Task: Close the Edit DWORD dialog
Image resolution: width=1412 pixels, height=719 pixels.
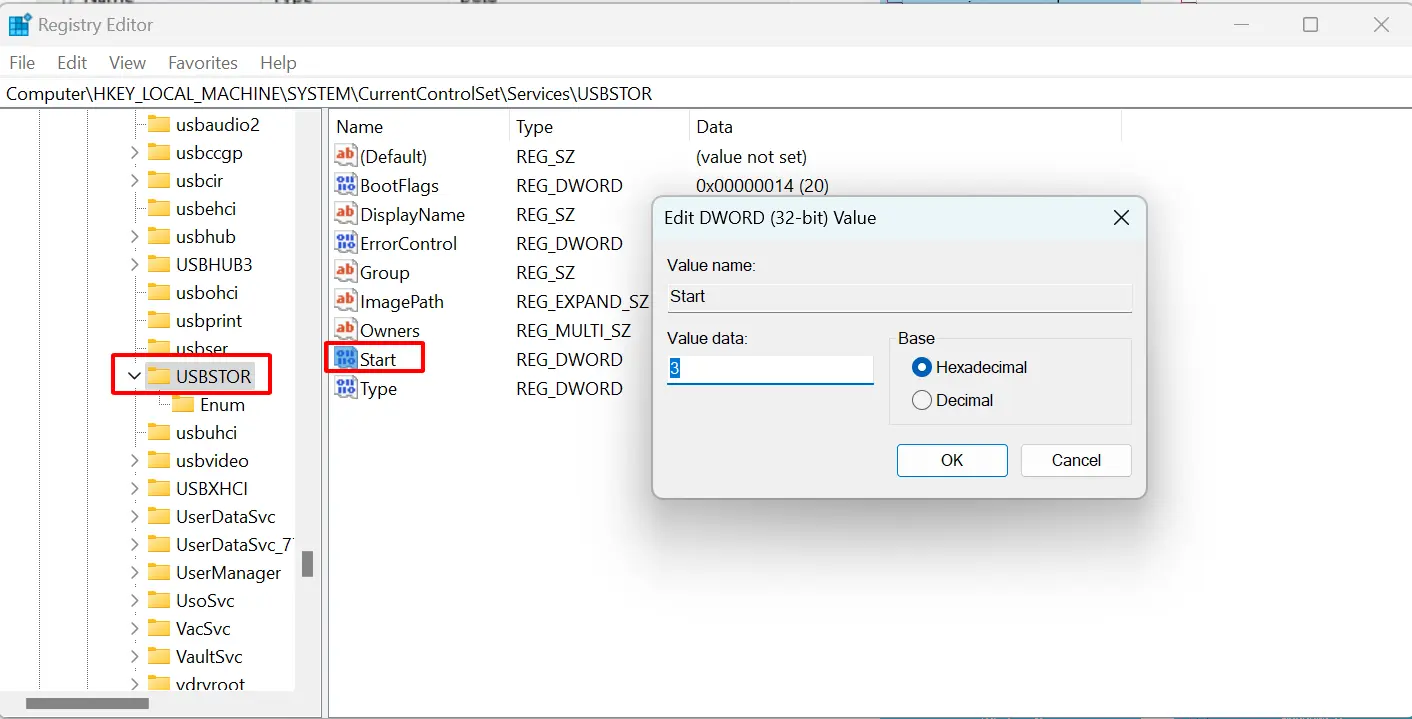Action: 1121,217
